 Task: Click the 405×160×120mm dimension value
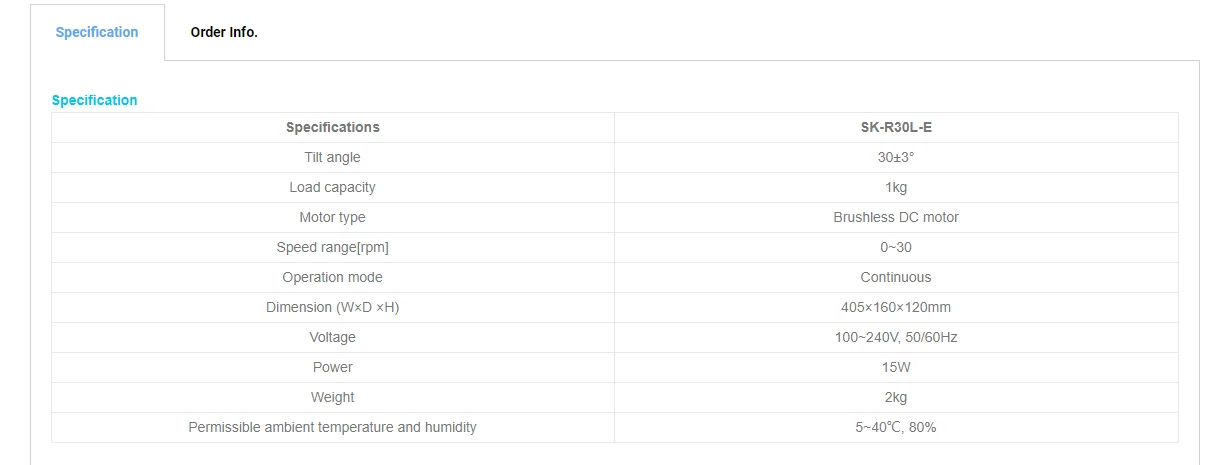pyautogui.click(x=895, y=307)
